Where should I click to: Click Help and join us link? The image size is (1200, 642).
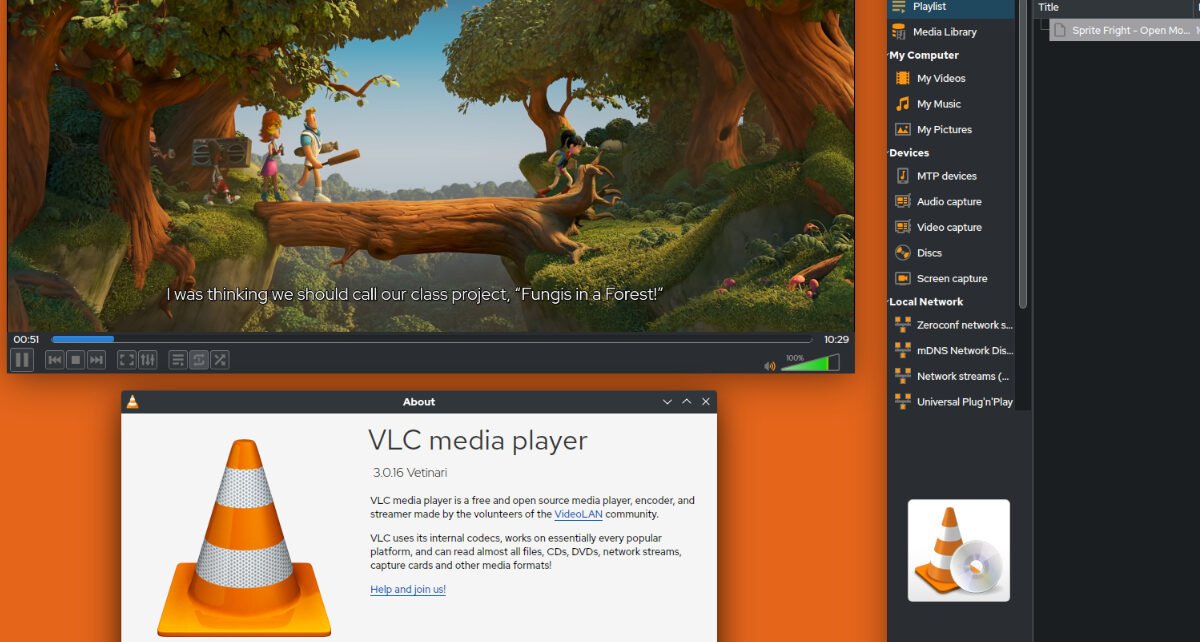tap(408, 590)
